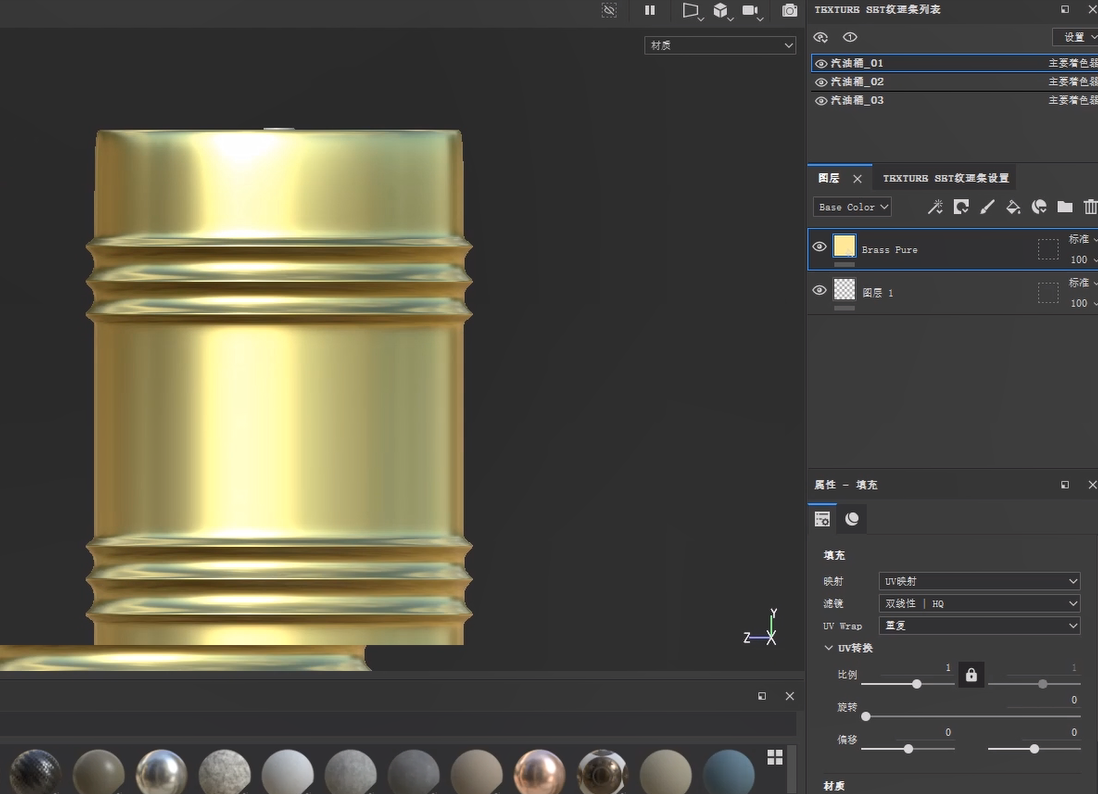This screenshot has width=1098, height=794.
Task: Switch to TEXTURE SET纹理集设置 tab
Action: tap(945, 178)
